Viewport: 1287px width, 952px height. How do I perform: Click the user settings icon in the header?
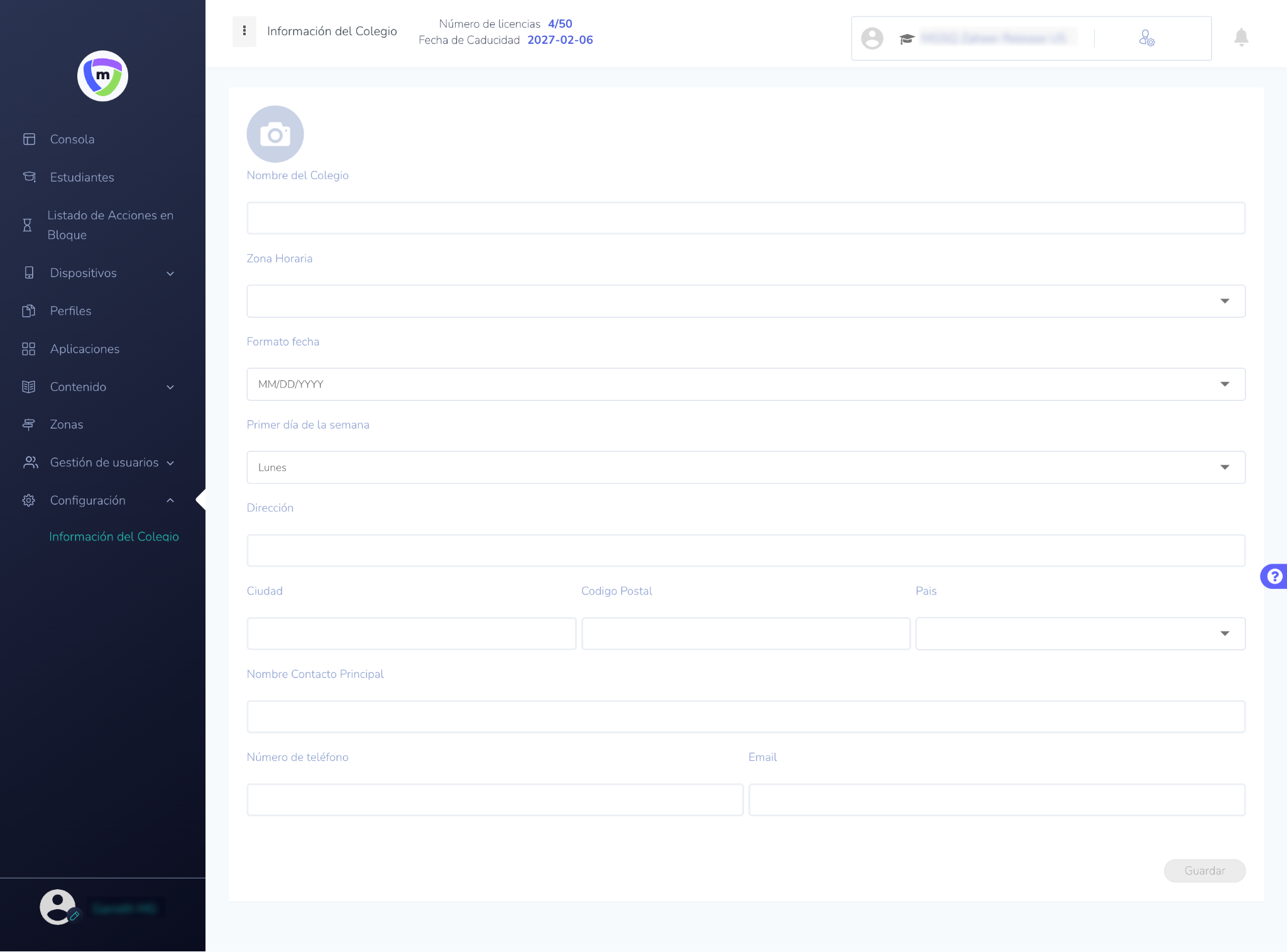[x=1146, y=38]
